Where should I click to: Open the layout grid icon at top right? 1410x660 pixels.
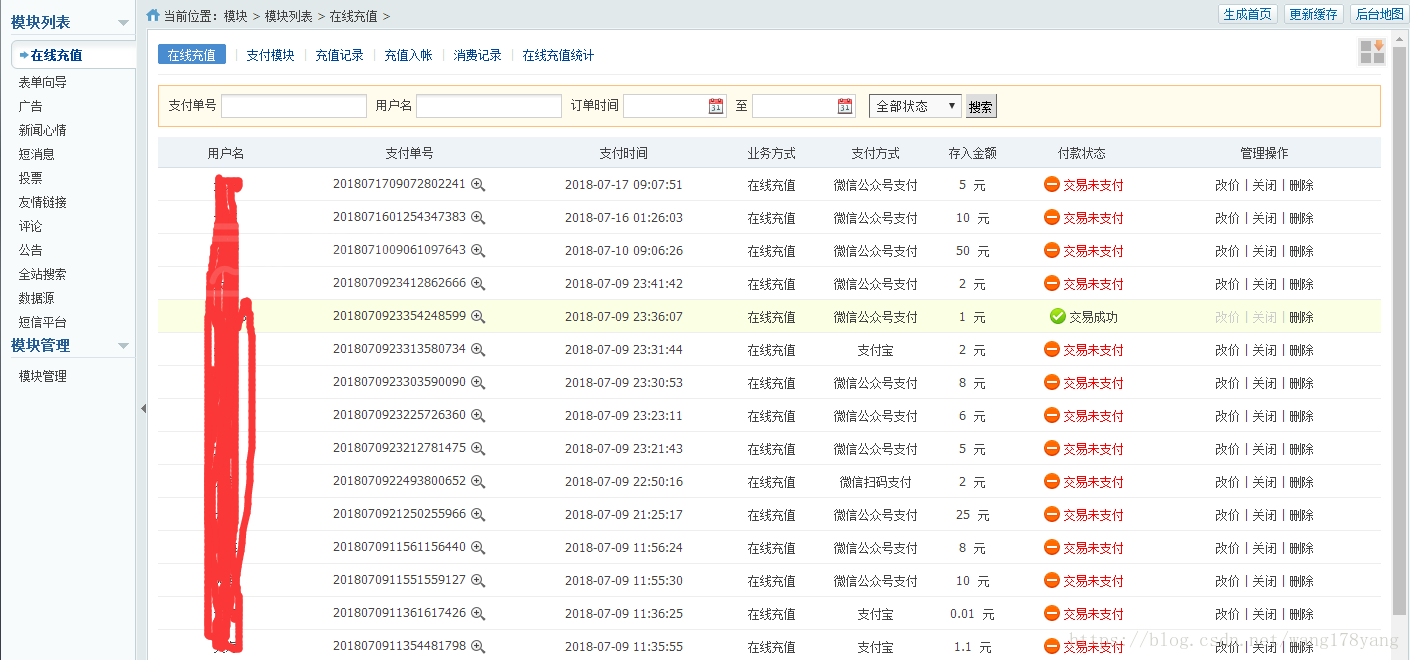point(1372,52)
